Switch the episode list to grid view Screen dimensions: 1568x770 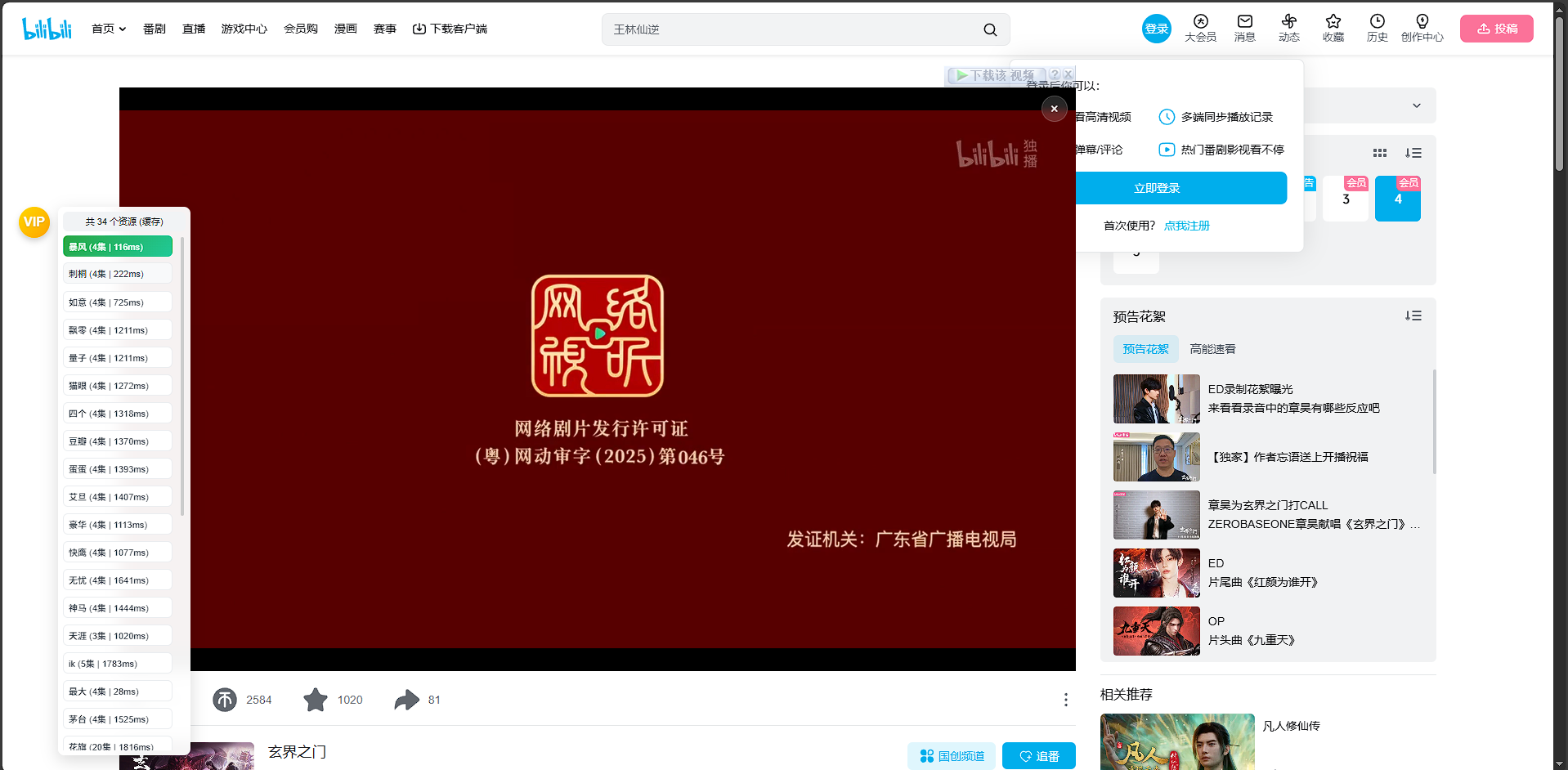pyautogui.click(x=1380, y=153)
